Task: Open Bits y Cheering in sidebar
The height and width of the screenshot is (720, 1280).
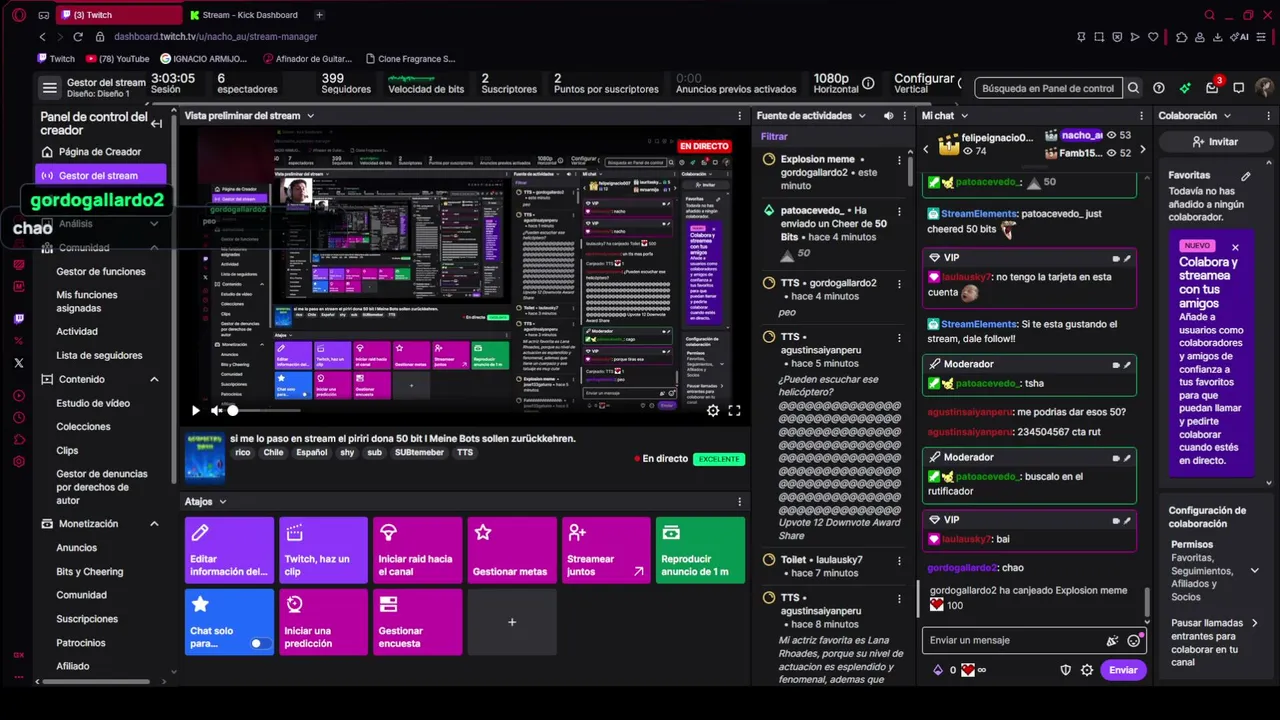Action: (90, 571)
